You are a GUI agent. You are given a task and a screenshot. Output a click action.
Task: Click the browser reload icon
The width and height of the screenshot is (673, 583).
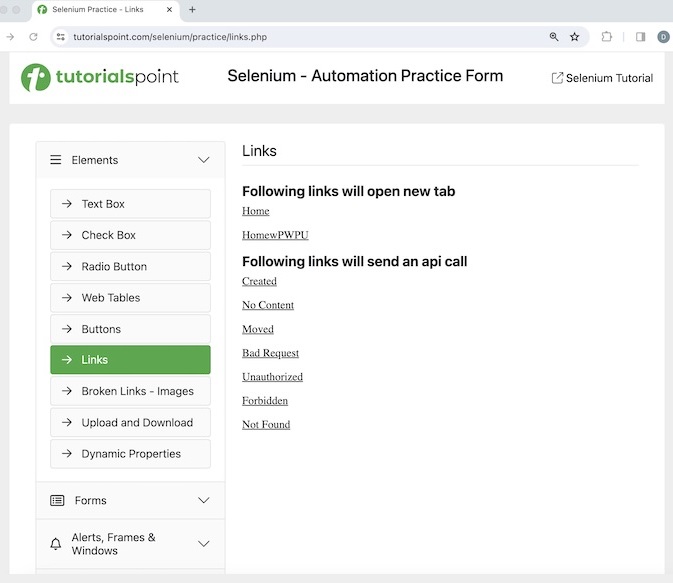pos(33,37)
